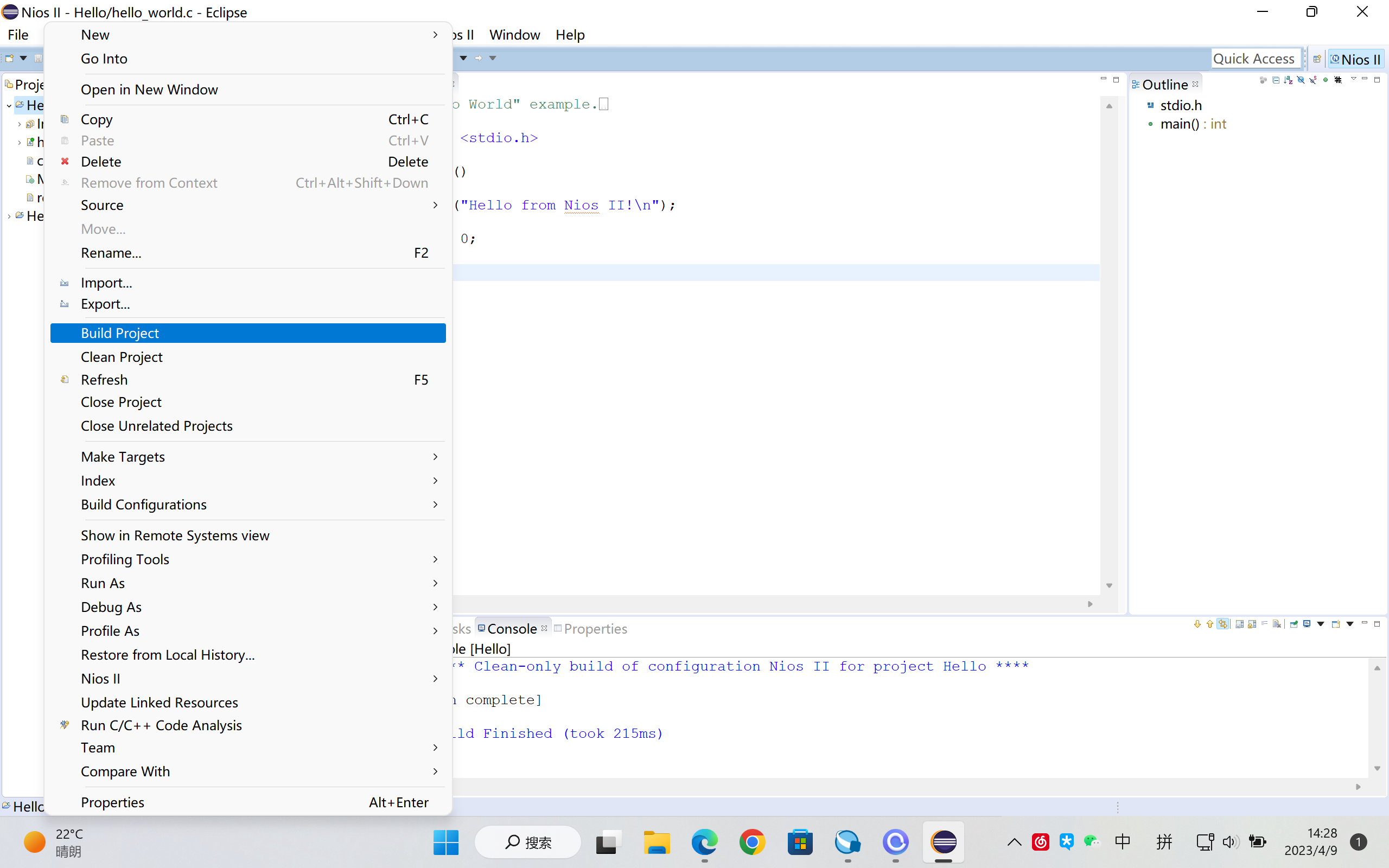This screenshot has width=1389, height=868.
Task: Click the Pin Console icon
Action: point(1294,624)
